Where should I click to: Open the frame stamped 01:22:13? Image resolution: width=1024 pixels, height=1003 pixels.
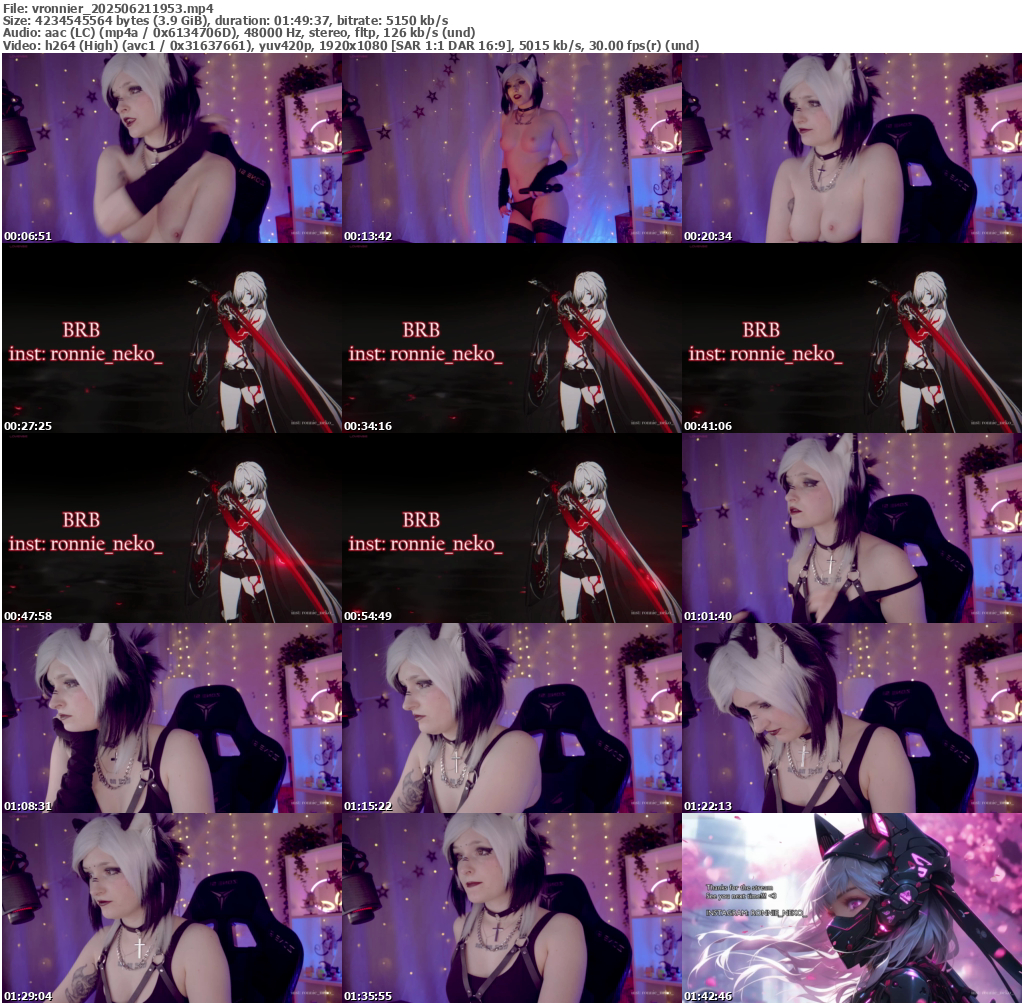(x=852, y=718)
